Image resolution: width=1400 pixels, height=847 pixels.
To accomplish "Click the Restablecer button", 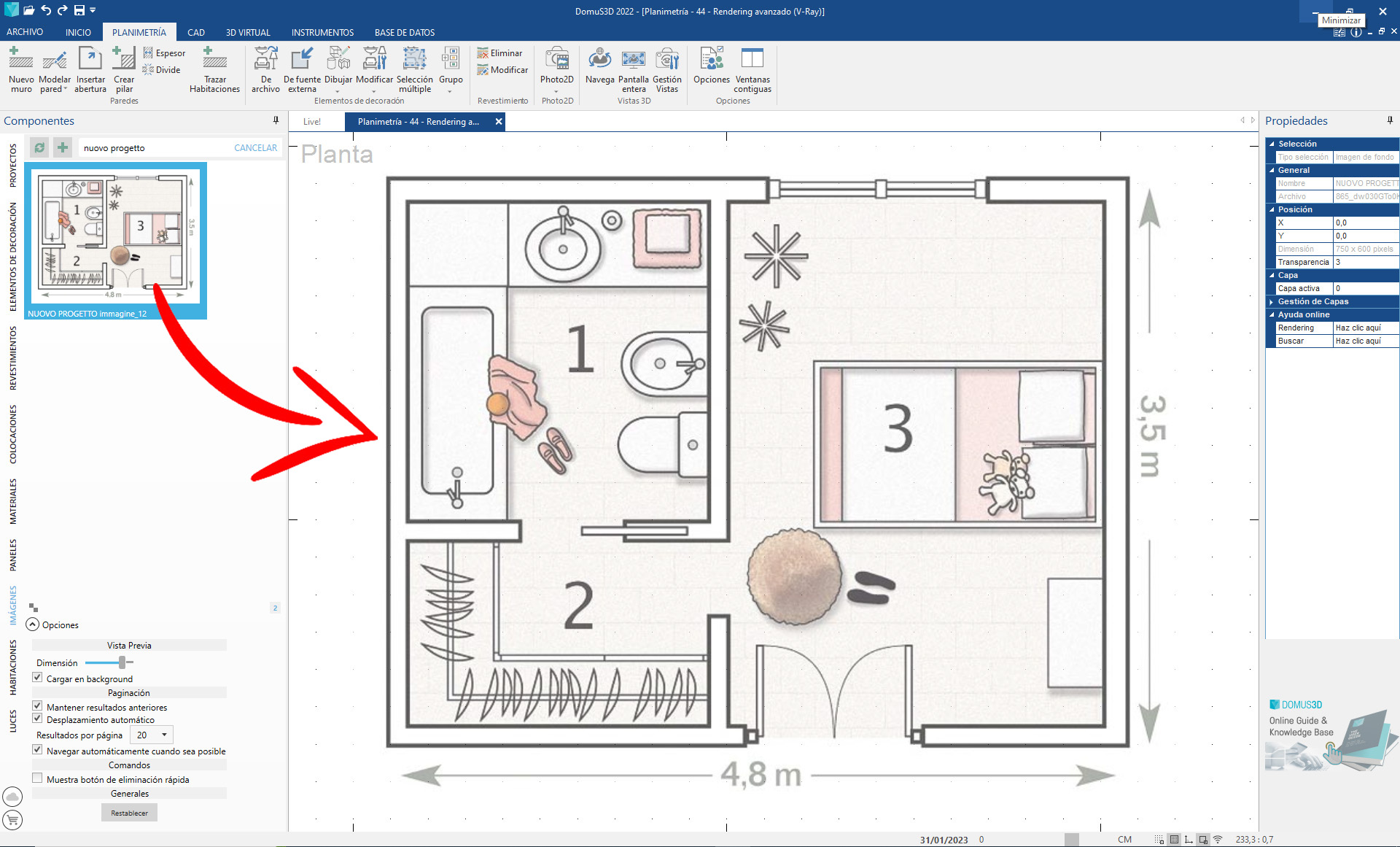I will [129, 813].
